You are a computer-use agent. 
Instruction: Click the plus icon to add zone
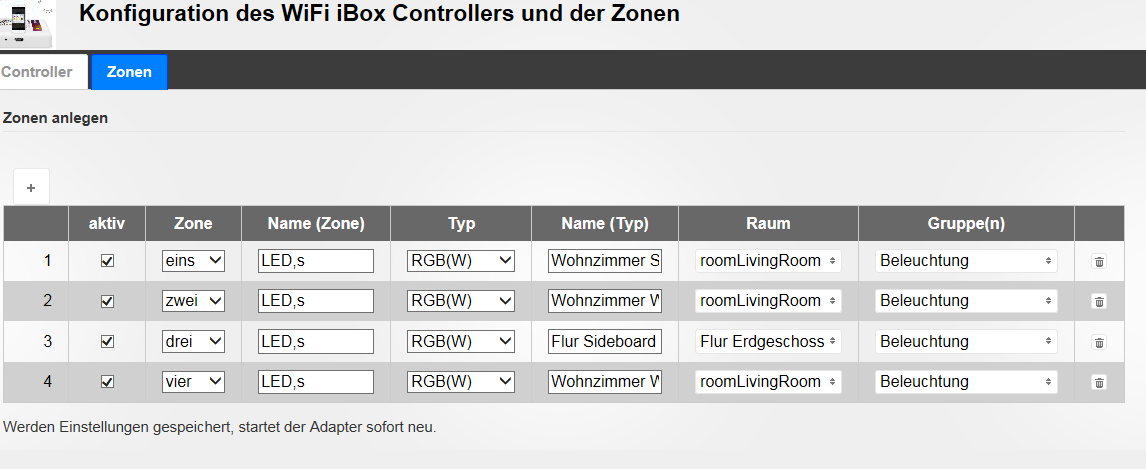pos(31,187)
